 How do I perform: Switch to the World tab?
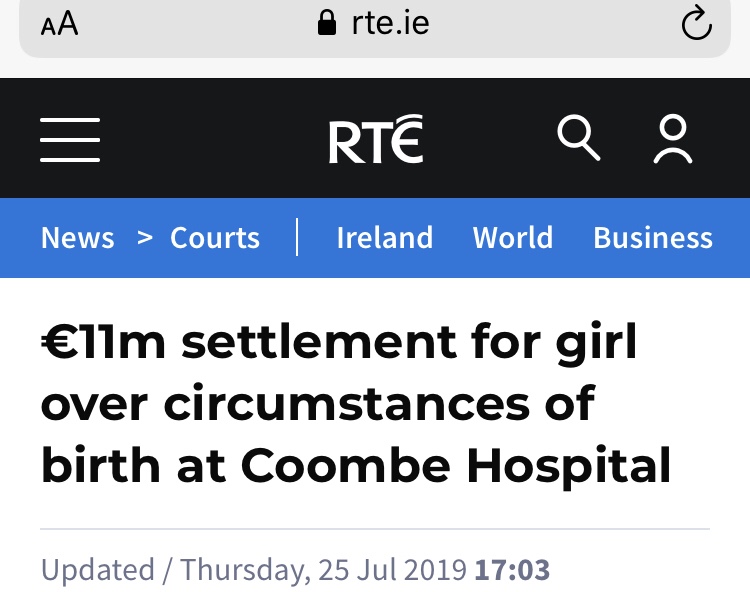click(512, 238)
